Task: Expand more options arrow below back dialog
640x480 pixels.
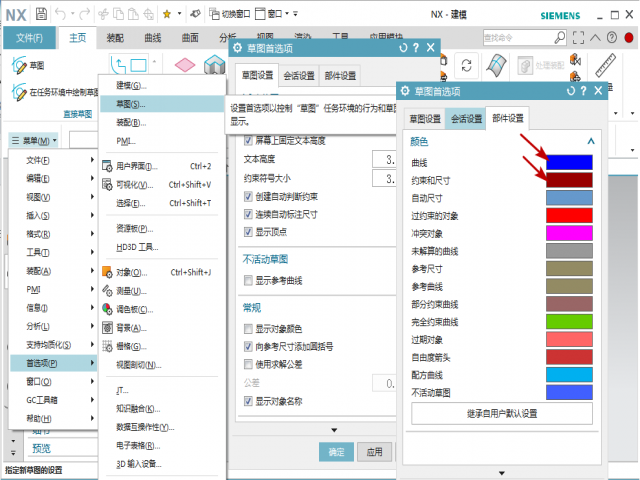Action: click(x=334, y=430)
